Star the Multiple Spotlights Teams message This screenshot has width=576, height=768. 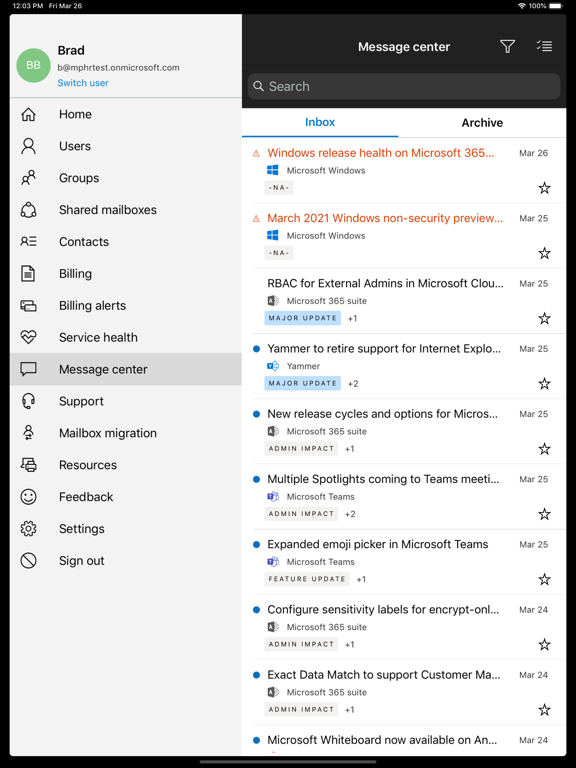544,514
